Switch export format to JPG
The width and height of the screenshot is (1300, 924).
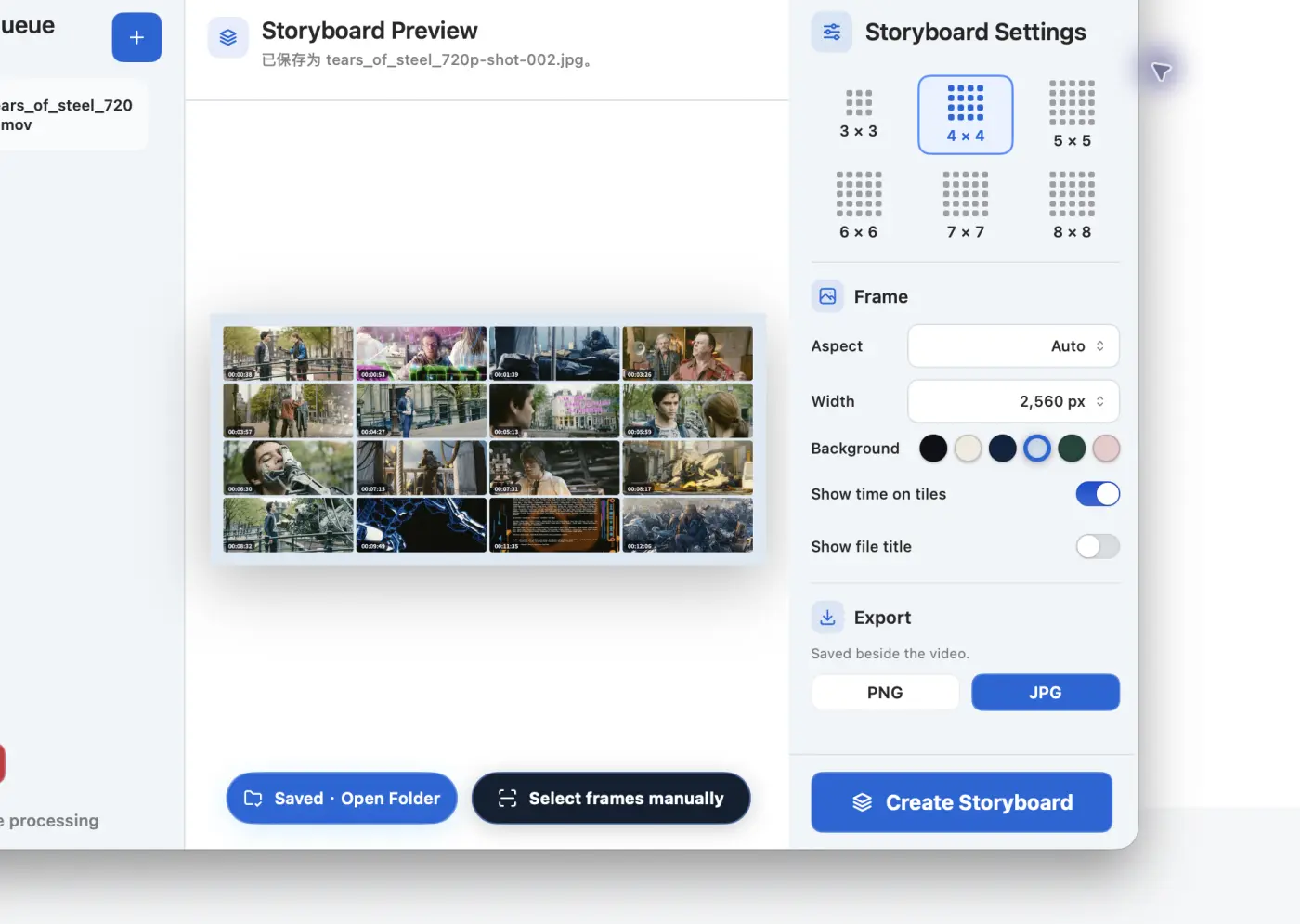click(x=1046, y=693)
